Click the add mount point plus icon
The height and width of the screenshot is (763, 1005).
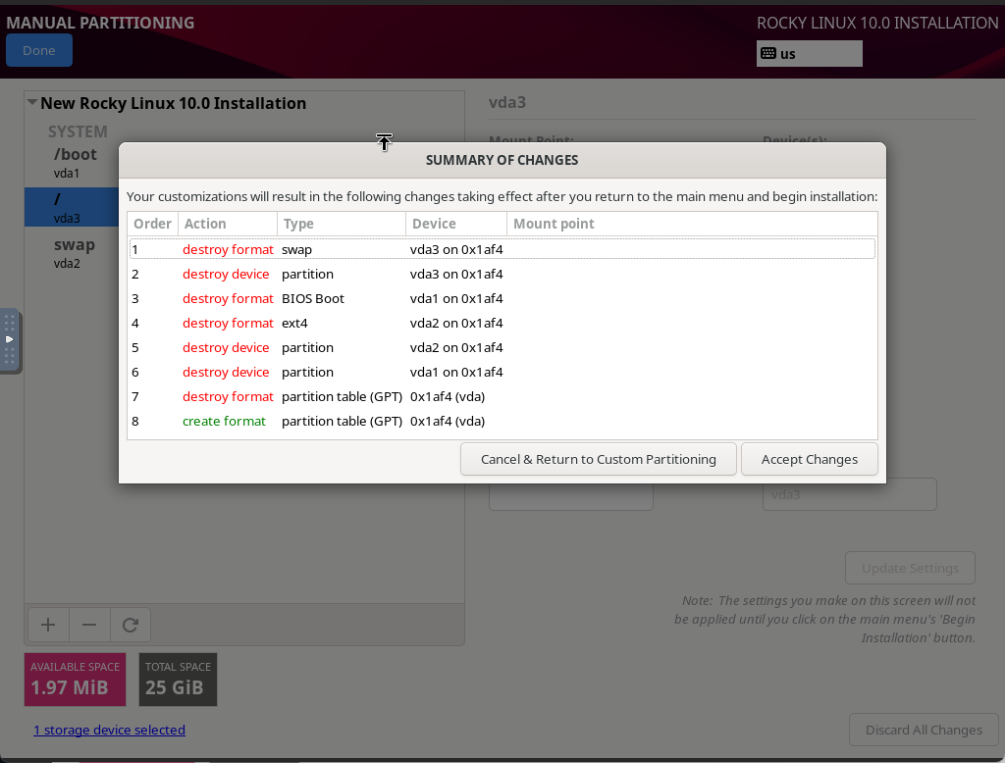pyautogui.click(x=48, y=625)
